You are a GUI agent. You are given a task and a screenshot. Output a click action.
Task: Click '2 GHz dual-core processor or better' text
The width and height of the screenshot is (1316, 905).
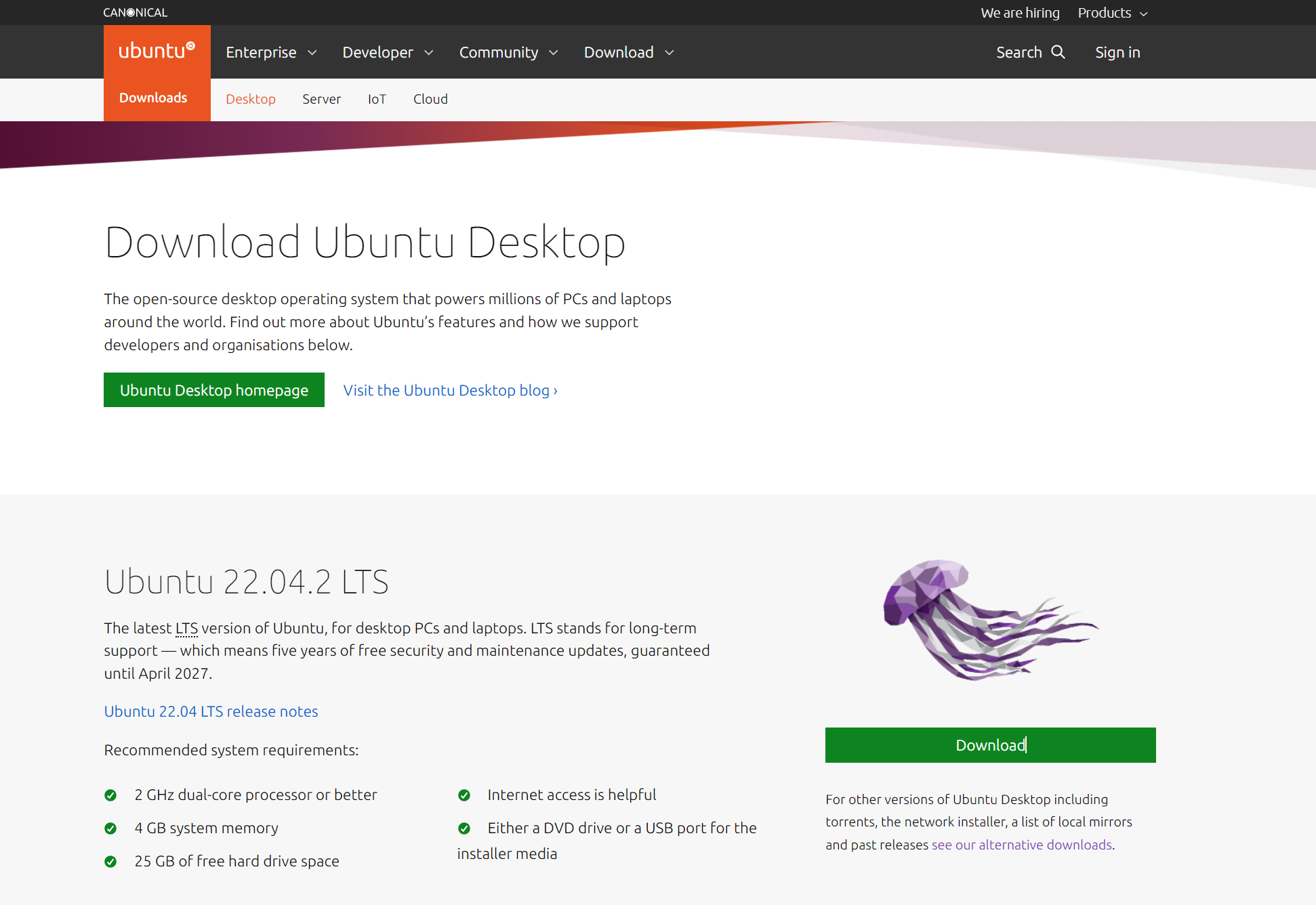(255, 795)
